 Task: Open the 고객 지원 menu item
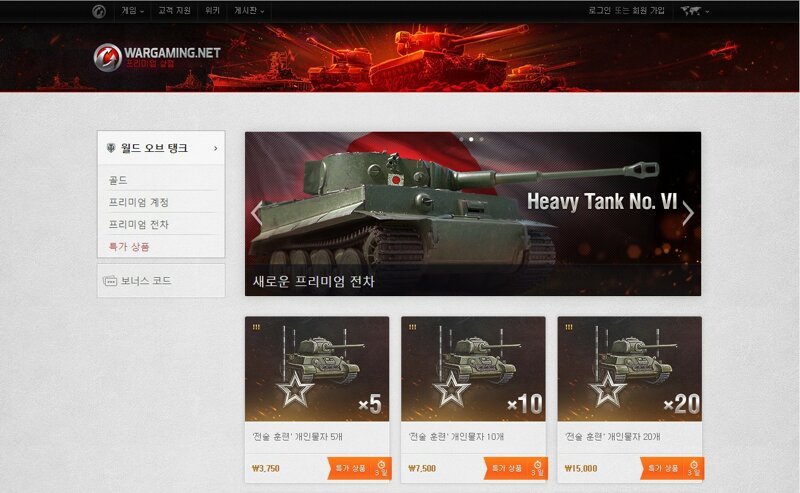[x=174, y=11]
